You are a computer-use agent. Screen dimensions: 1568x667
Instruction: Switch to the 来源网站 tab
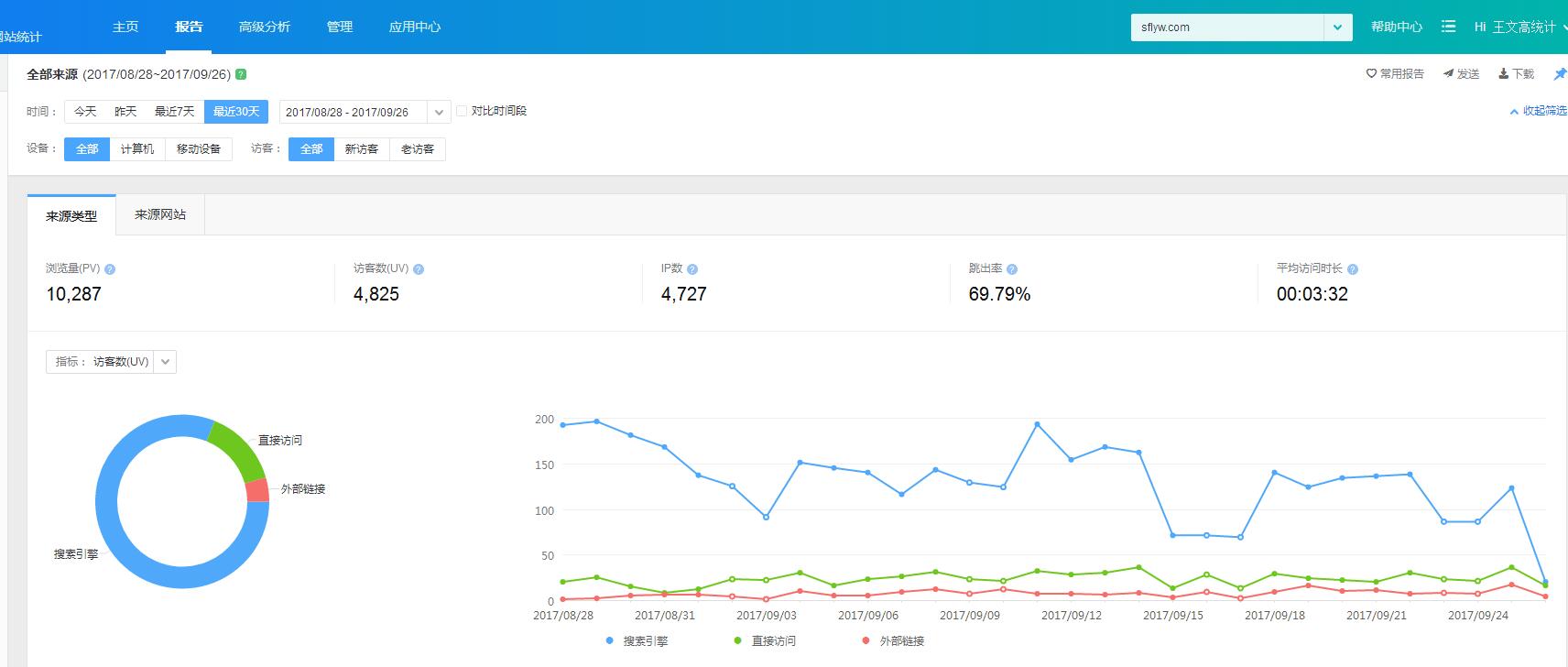point(160,214)
